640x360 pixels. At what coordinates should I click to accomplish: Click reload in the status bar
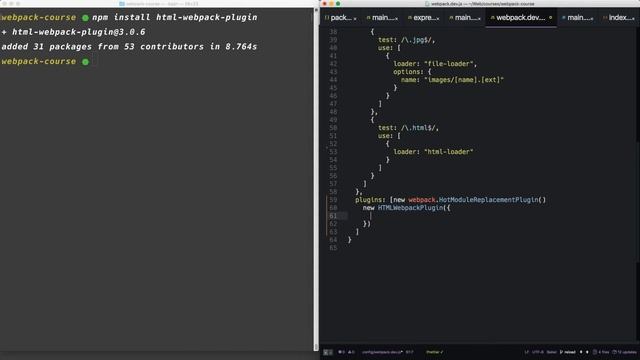(568, 352)
